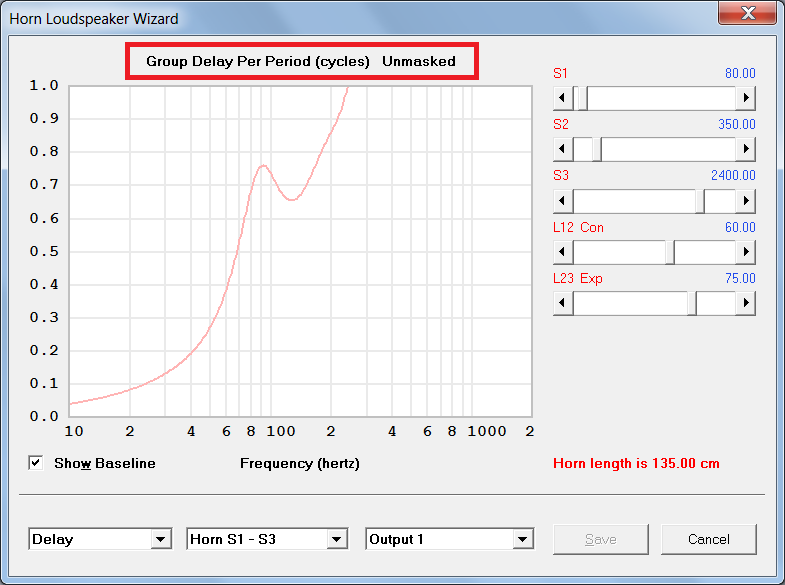Click the S2 slider thumb
The image size is (785, 585).
click(x=597, y=149)
